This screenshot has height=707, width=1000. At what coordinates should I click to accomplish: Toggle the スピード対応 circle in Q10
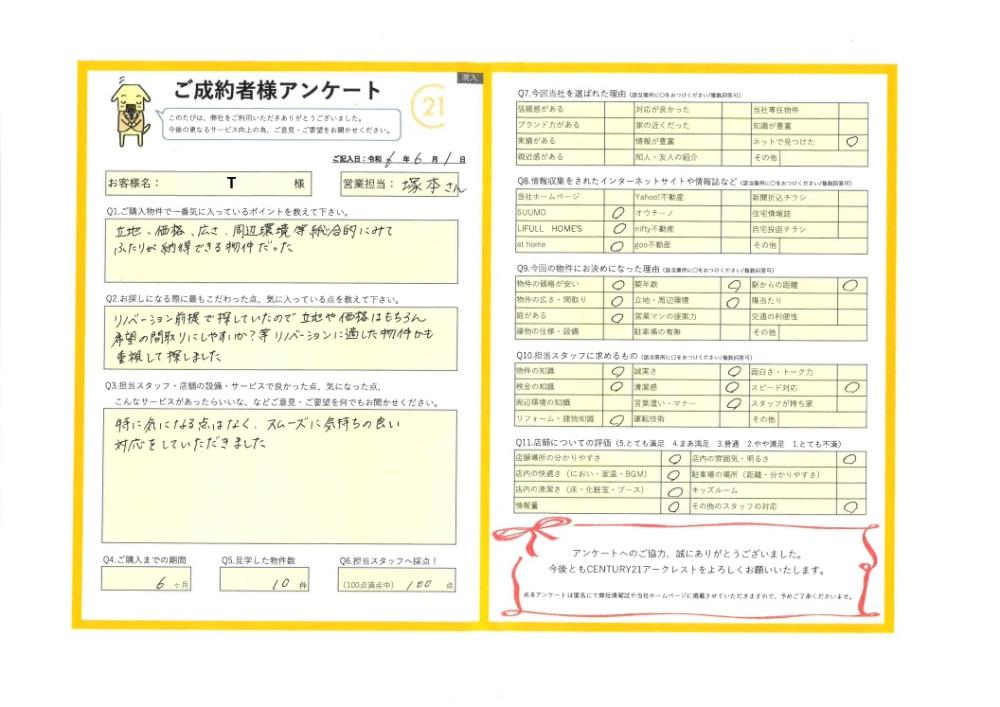click(851, 387)
